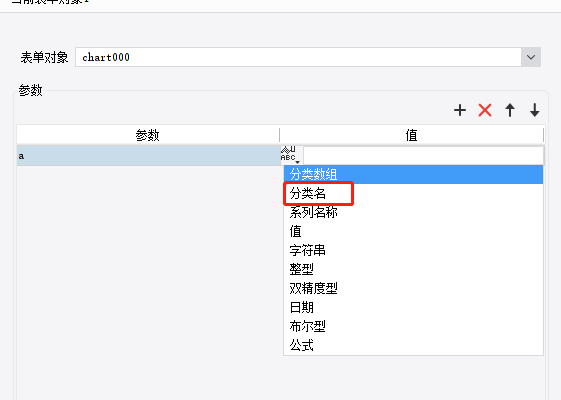Pick the 值 option in dropdown list
Viewport: 561px width, 400px height.
point(413,231)
